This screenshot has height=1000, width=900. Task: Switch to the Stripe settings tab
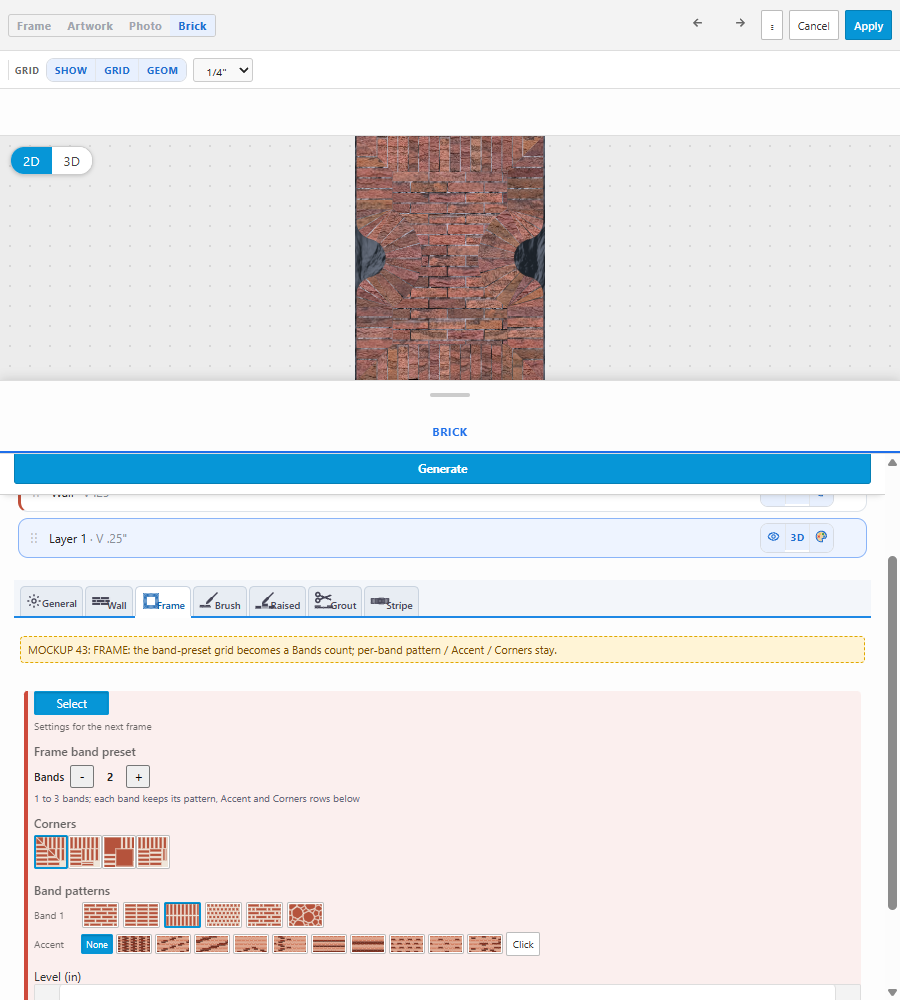[x=391, y=602]
